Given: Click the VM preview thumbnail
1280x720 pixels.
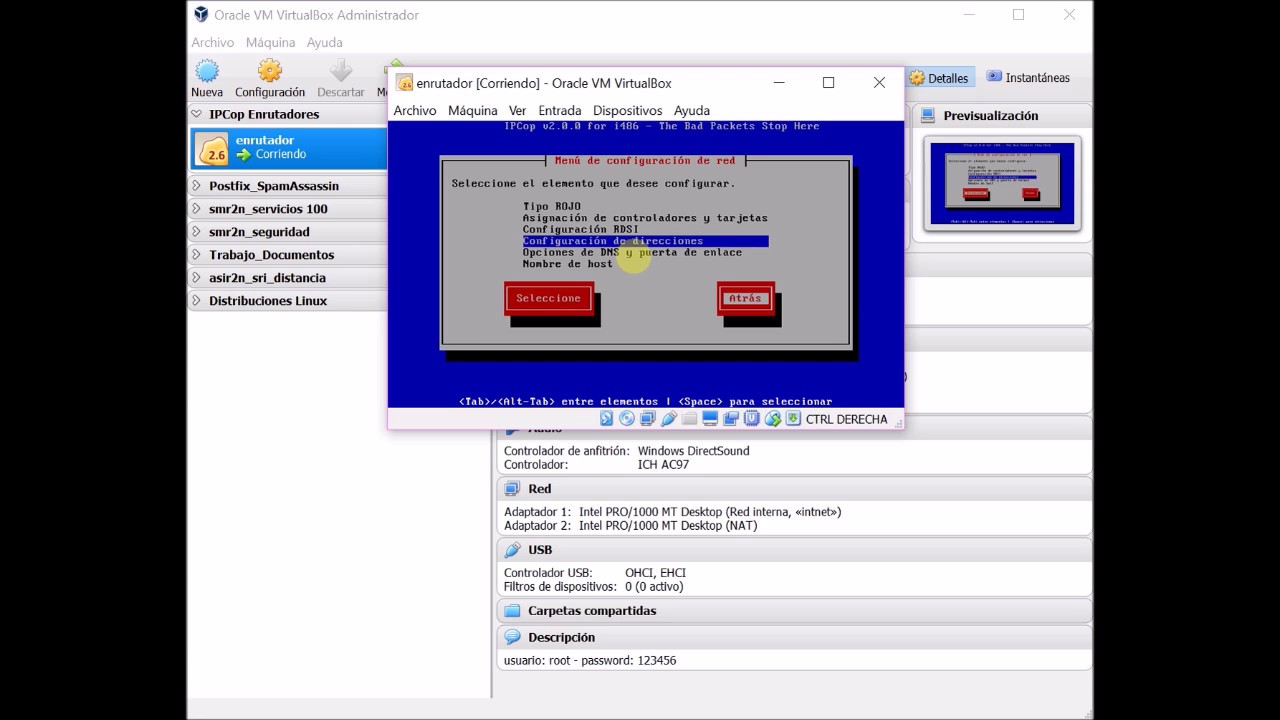Looking at the screenshot, I should (1002, 183).
